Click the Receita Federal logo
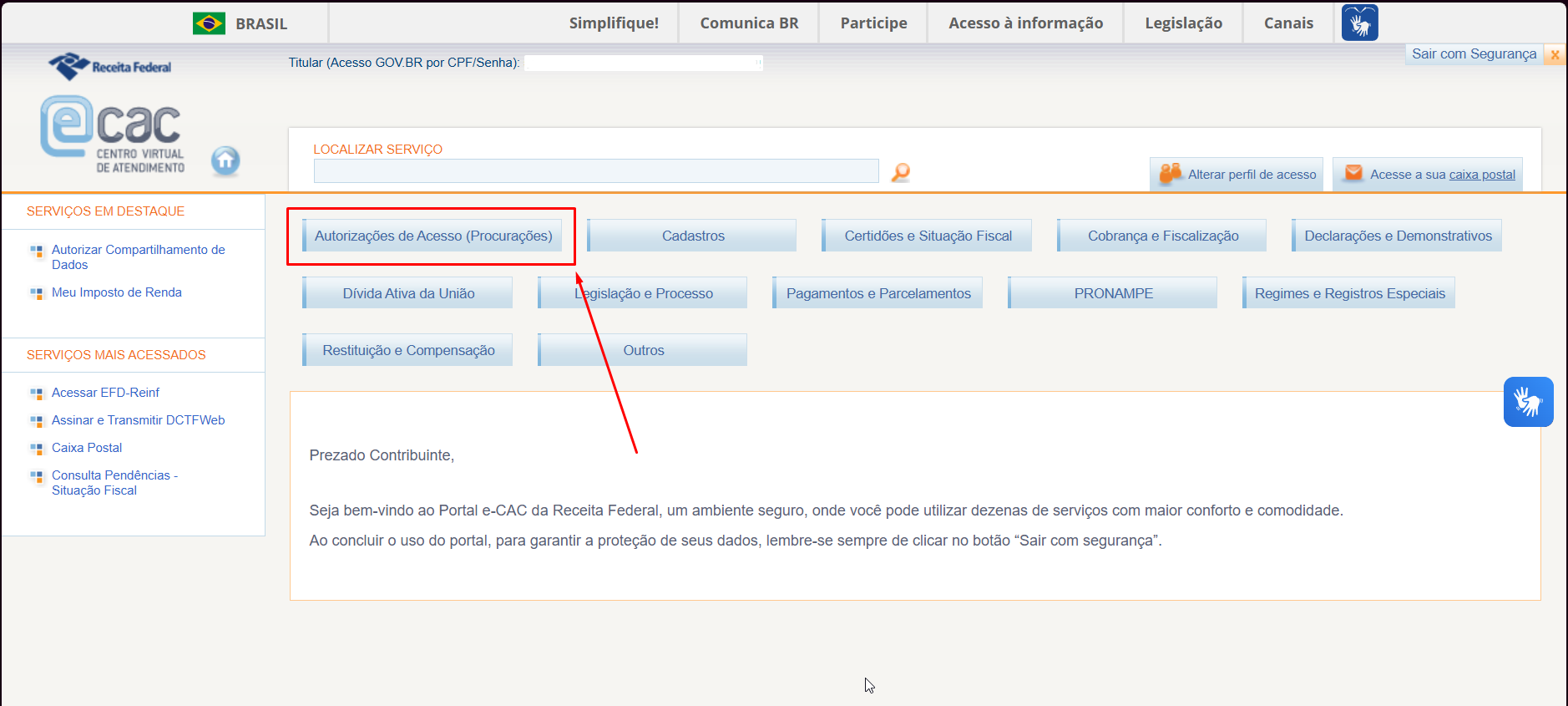This screenshot has height=706, width=1568. click(109, 67)
